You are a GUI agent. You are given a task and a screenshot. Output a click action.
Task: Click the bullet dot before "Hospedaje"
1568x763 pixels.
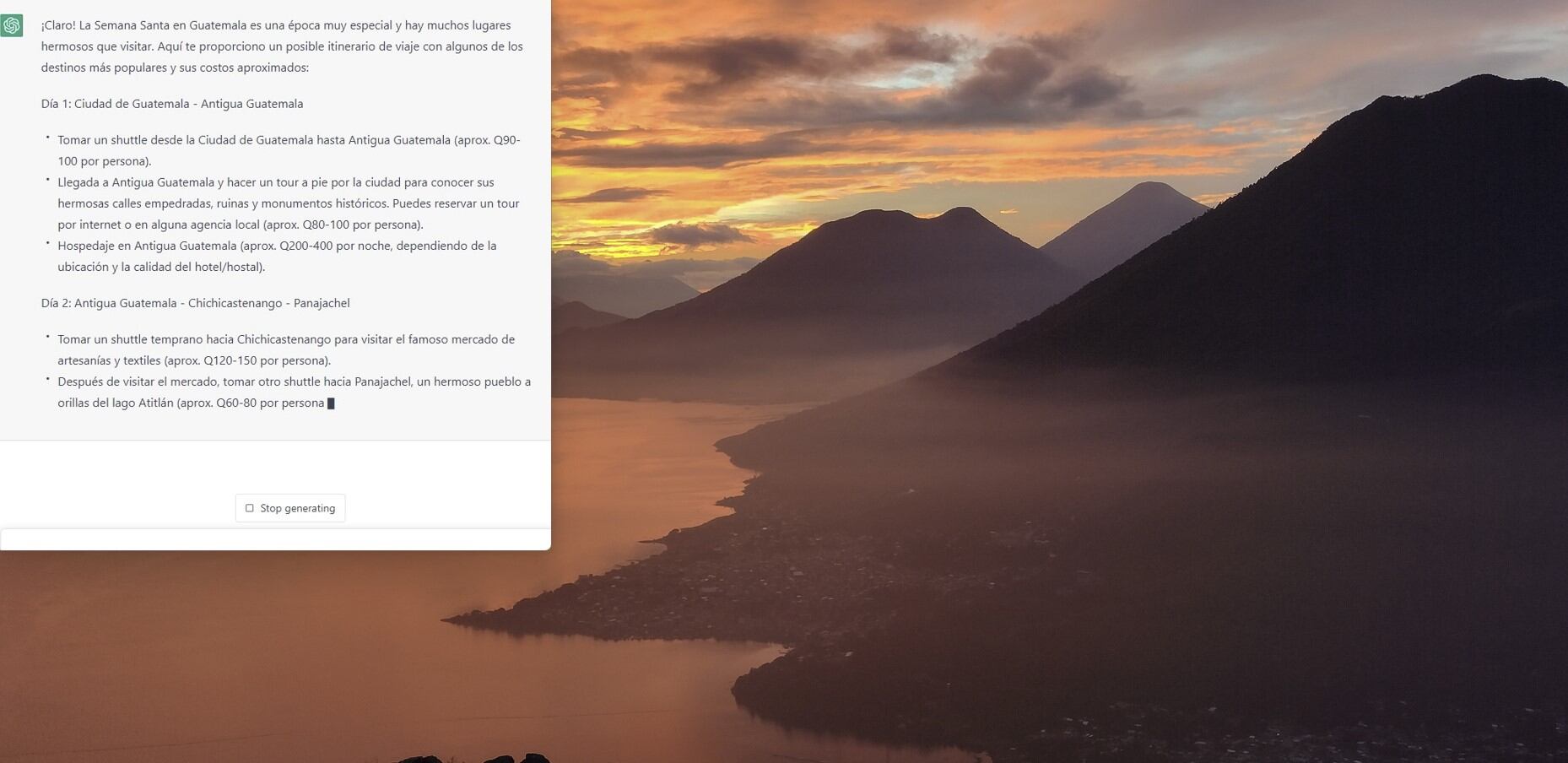(x=48, y=243)
